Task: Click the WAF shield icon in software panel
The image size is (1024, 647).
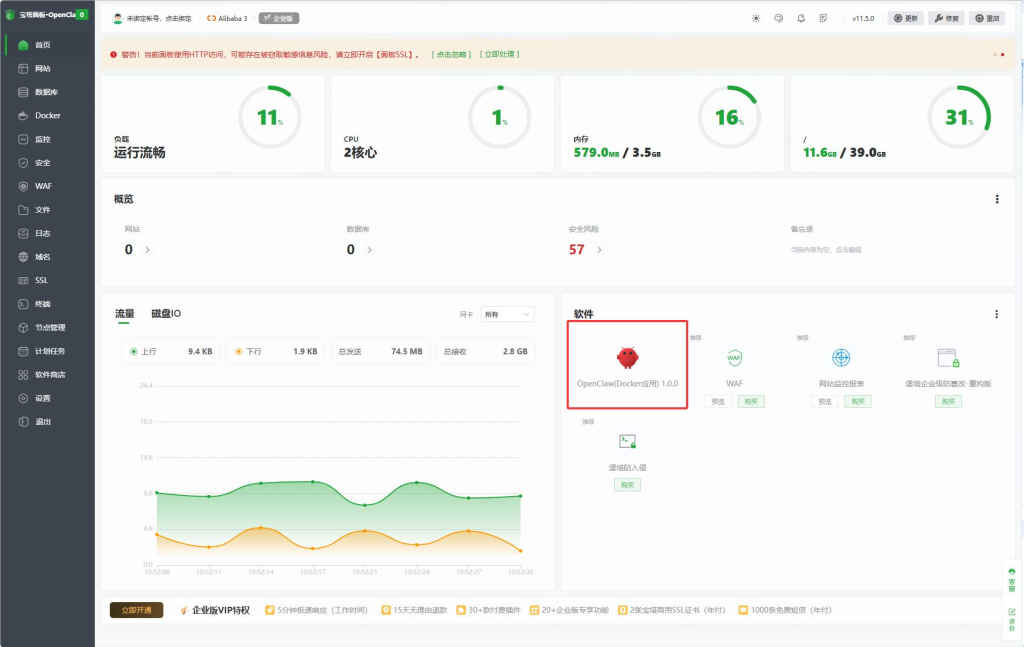Action: [734, 358]
